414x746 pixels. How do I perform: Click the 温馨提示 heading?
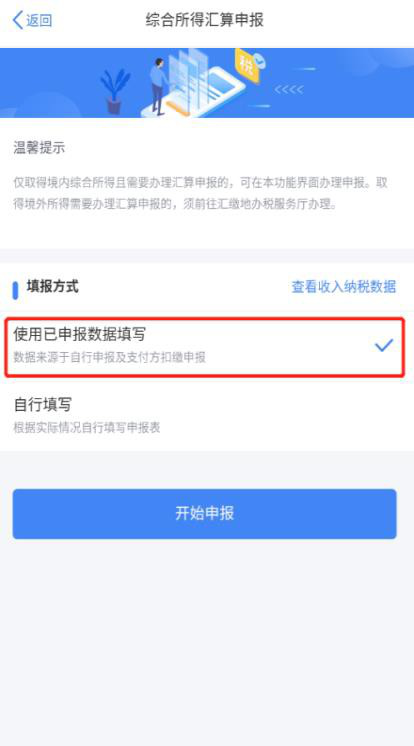(x=39, y=148)
